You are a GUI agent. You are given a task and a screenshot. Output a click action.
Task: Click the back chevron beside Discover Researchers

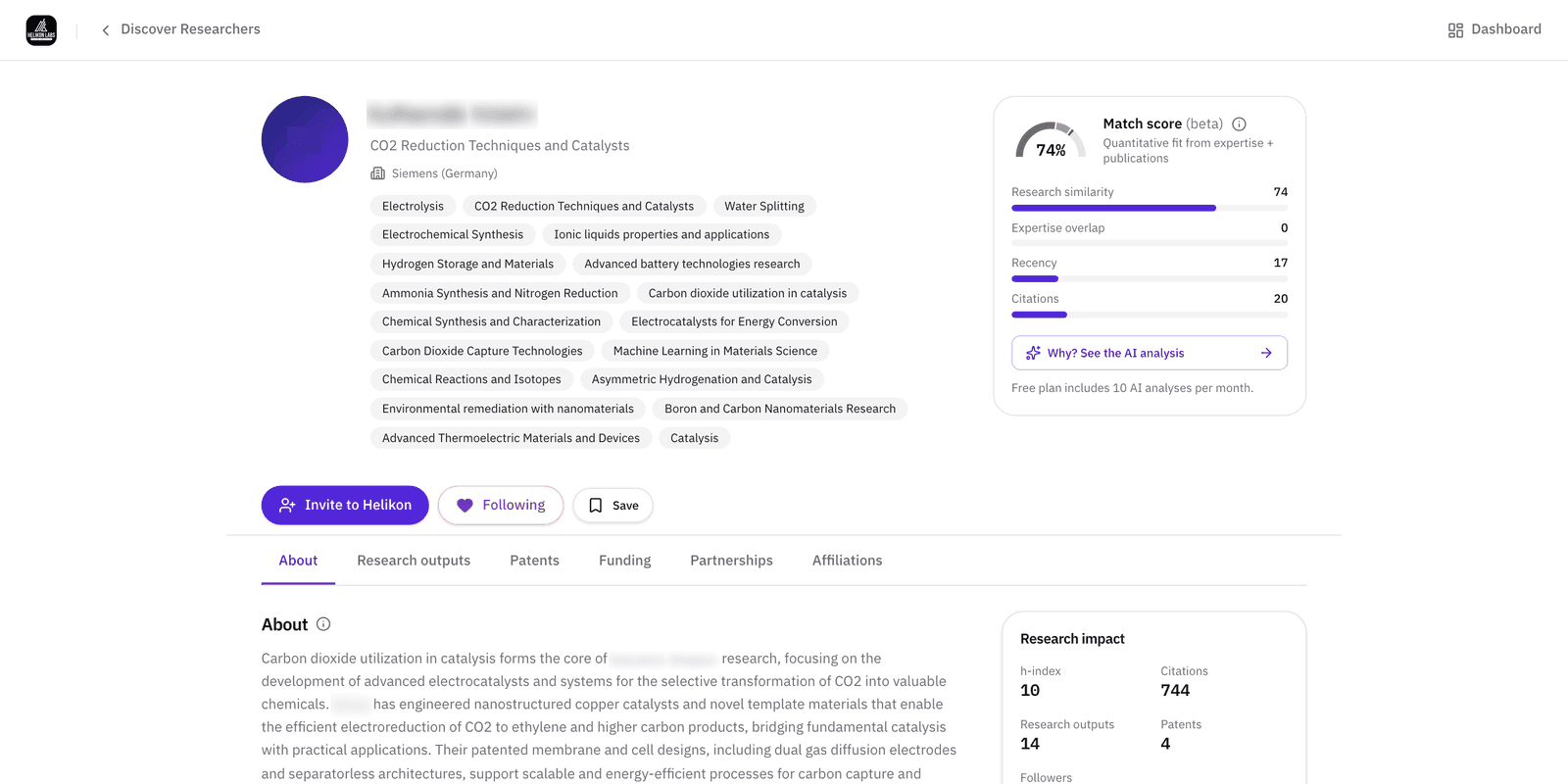[x=106, y=30]
